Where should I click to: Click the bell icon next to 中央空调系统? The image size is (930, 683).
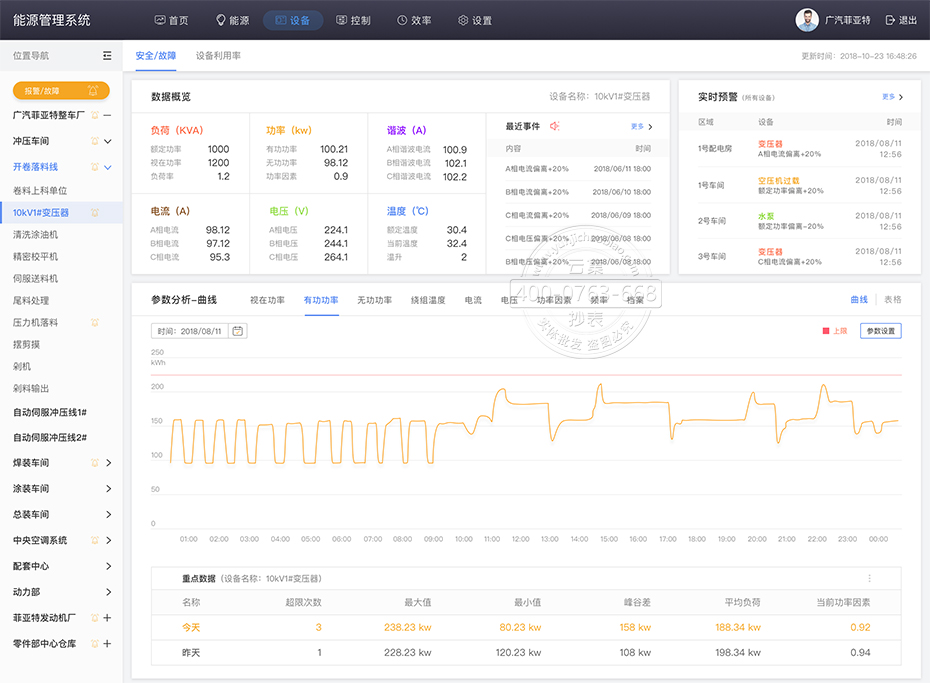point(94,540)
